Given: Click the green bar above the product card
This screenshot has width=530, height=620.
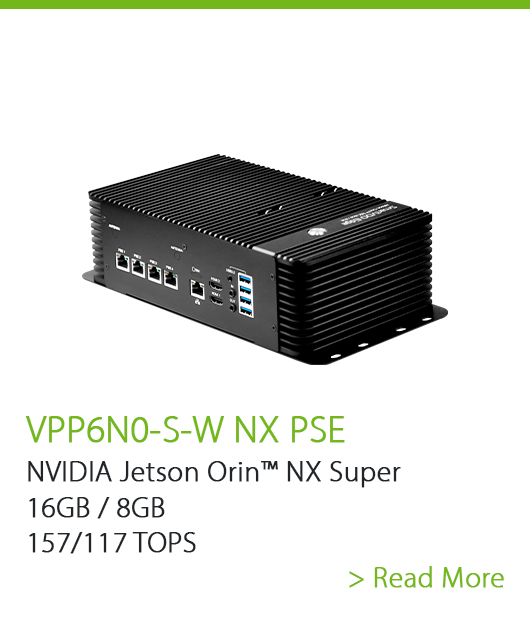Looking at the screenshot, I should pyautogui.click(x=265, y=4).
